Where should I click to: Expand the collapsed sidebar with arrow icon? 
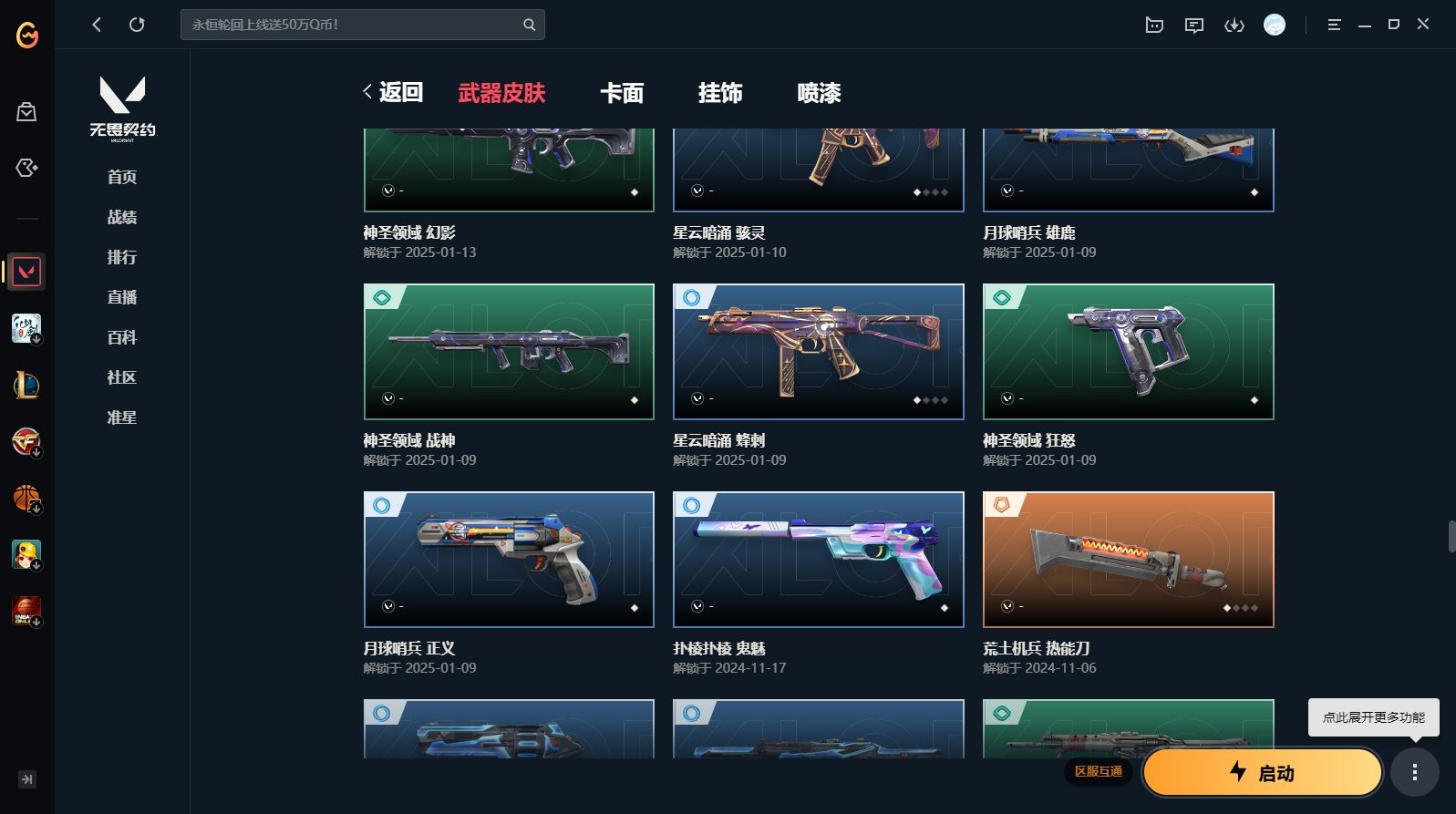[27, 779]
